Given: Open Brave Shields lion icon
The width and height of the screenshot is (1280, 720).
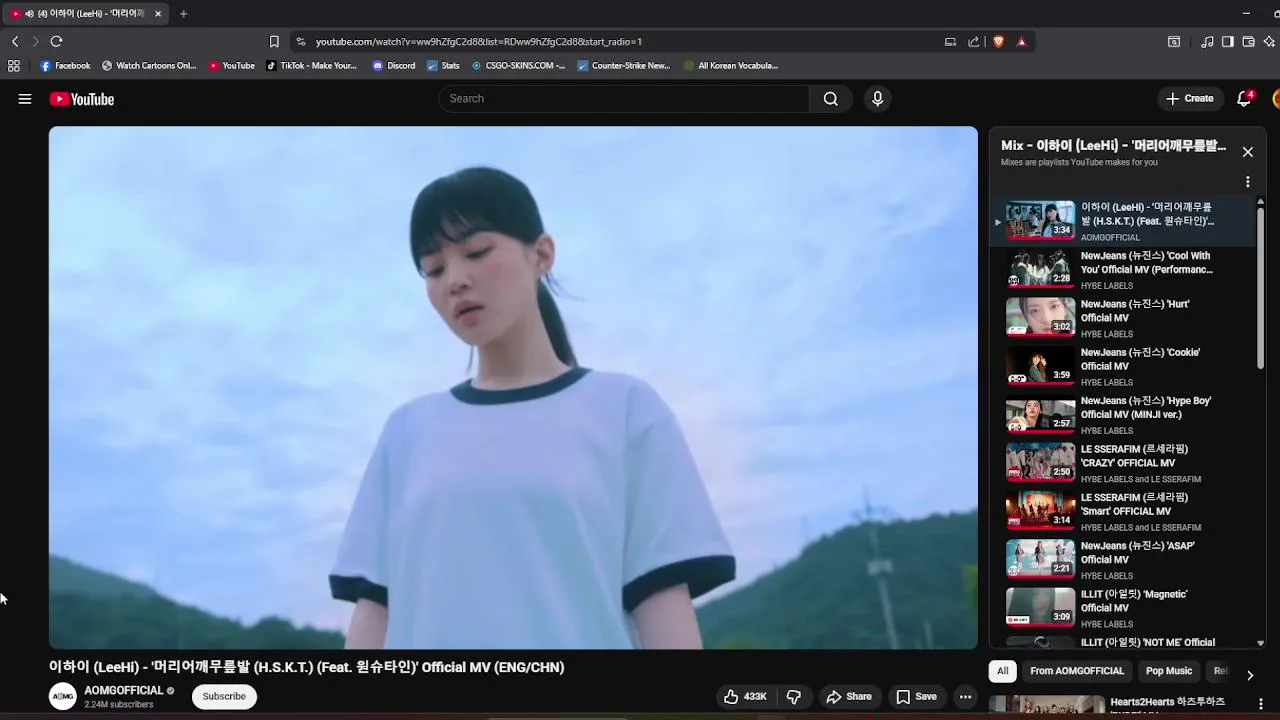Looking at the screenshot, I should [x=998, y=42].
